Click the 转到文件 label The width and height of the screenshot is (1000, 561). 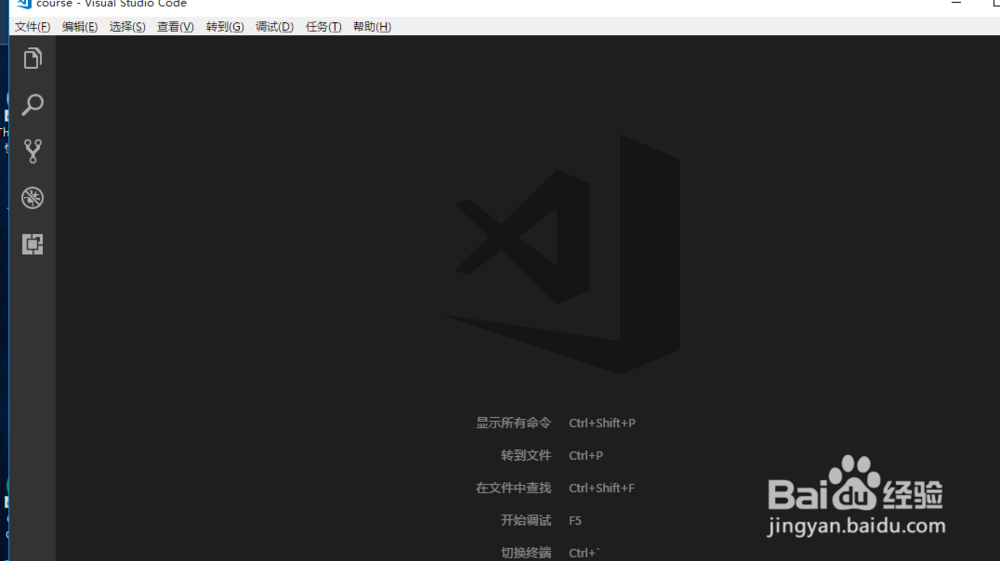[x=526, y=455]
